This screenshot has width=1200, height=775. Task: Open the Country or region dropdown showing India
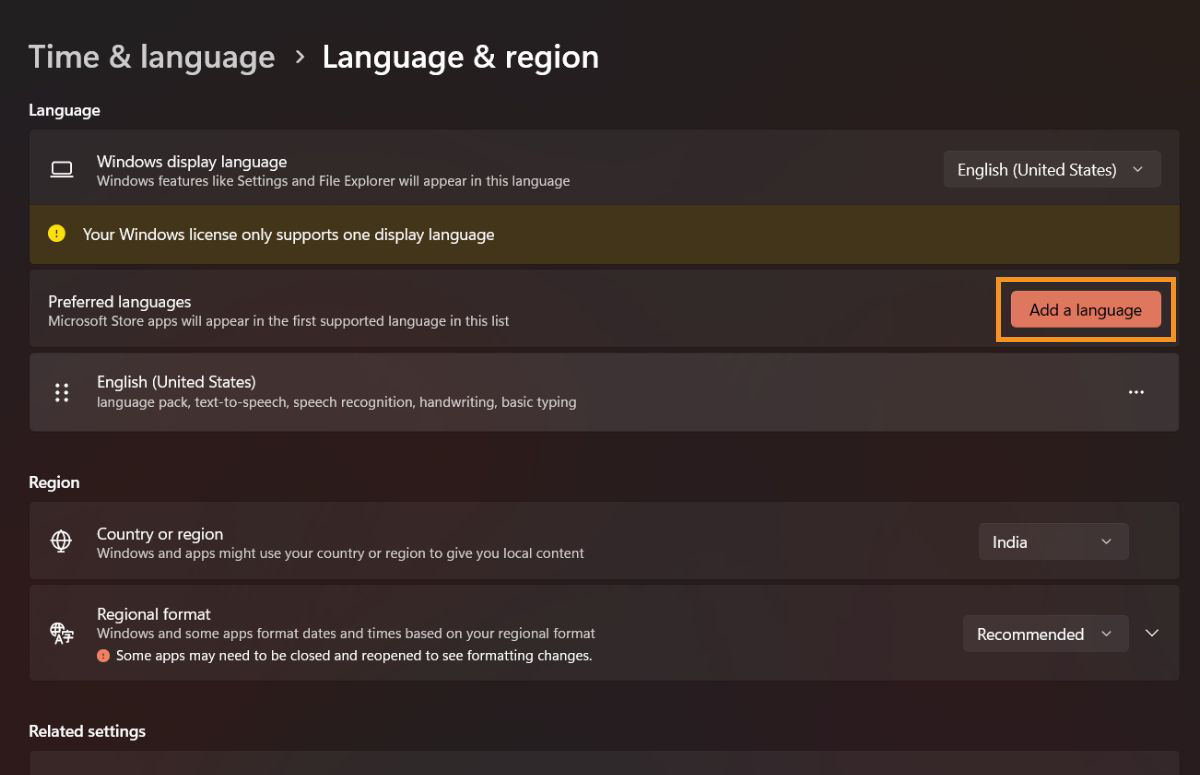(1053, 541)
